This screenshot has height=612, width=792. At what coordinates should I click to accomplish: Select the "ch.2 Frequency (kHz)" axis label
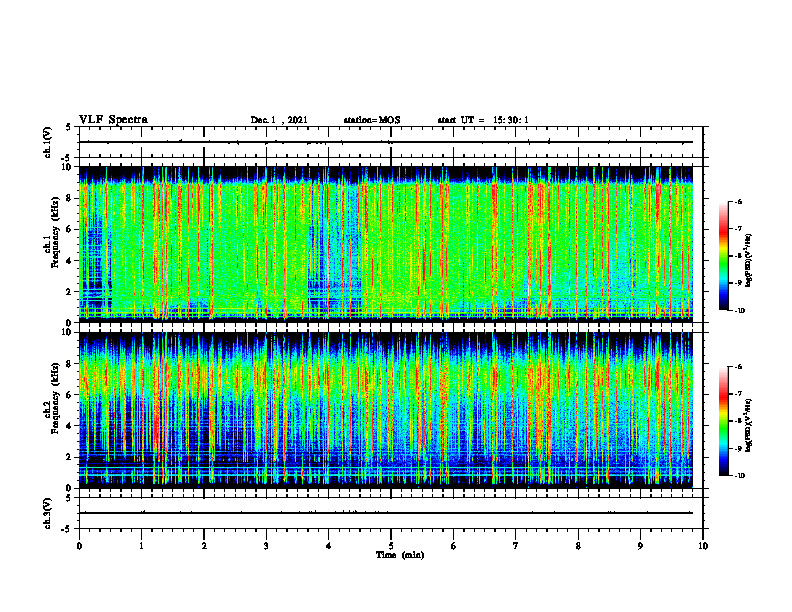pyautogui.click(x=51, y=398)
